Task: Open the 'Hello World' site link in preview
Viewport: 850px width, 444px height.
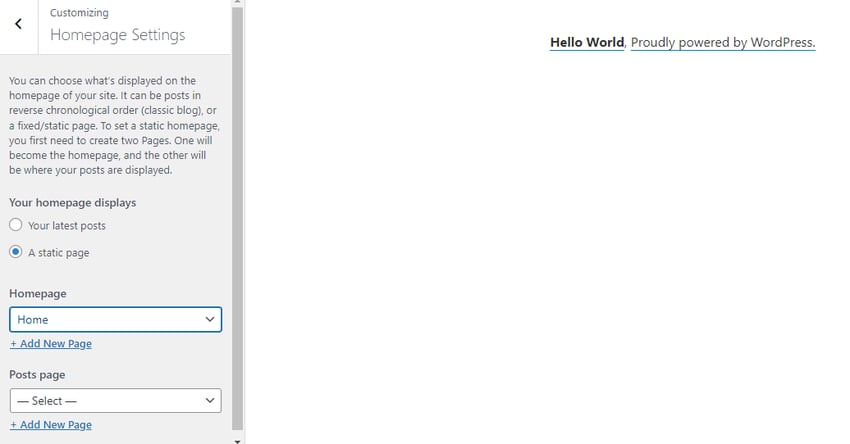Action: 587,43
